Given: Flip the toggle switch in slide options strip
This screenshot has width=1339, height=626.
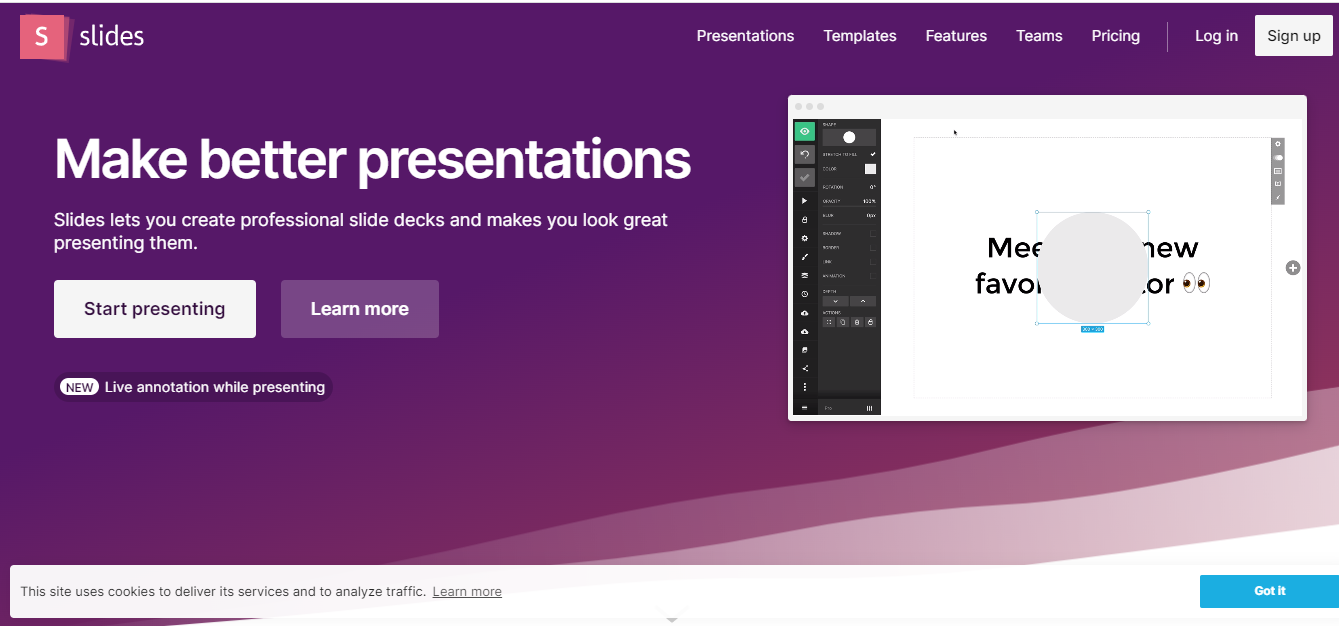Looking at the screenshot, I should click(1278, 158).
